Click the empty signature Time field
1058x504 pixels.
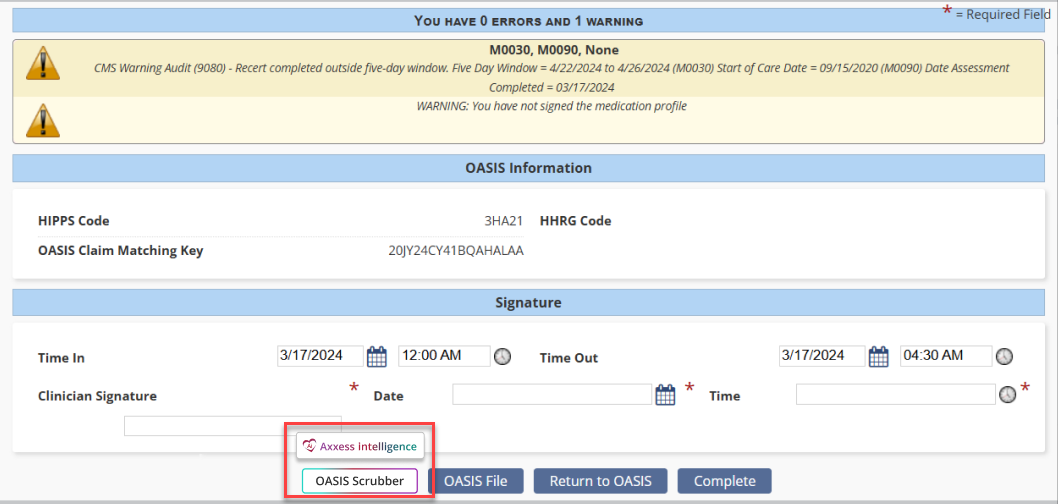click(x=895, y=395)
